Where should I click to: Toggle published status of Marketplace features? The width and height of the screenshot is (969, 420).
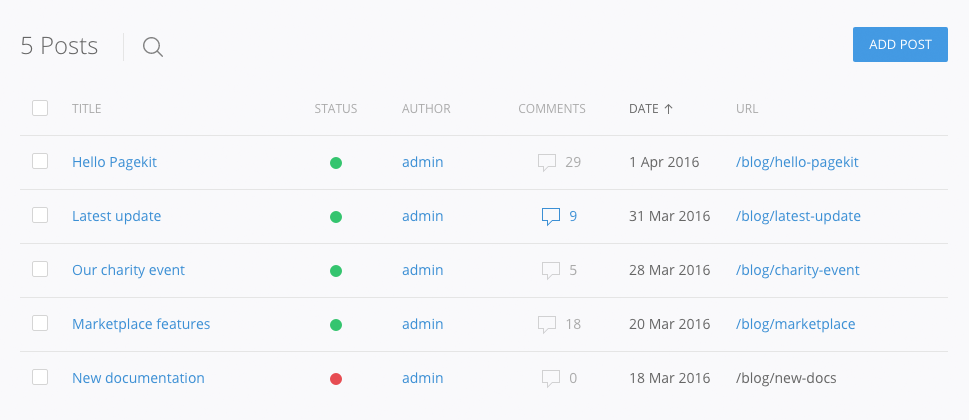pyautogui.click(x=336, y=325)
